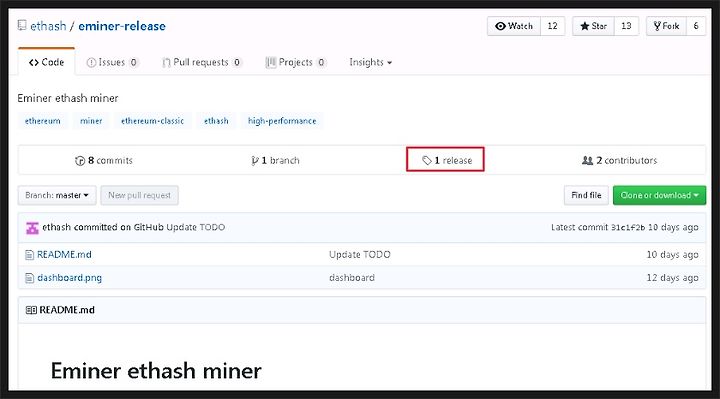Click the "Eminer ethash miner" README heading

pyautogui.click(x=156, y=371)
